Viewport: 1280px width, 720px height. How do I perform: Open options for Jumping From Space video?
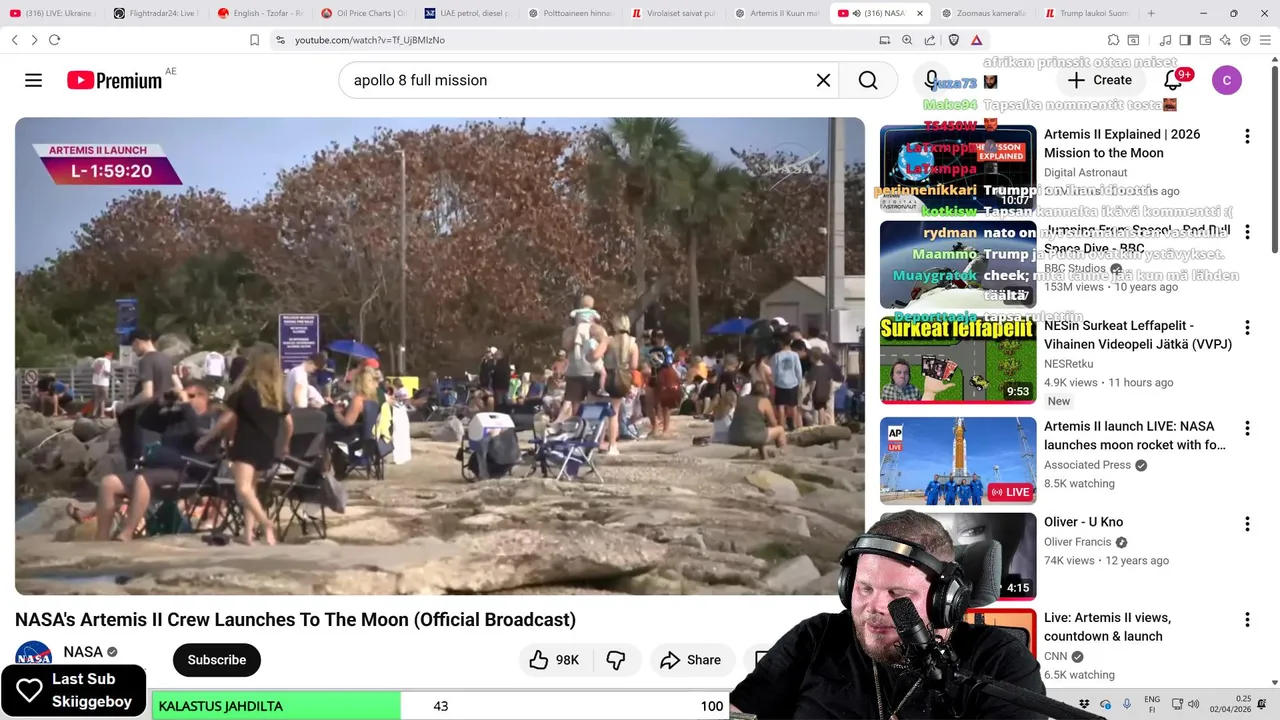(1247, 232)
